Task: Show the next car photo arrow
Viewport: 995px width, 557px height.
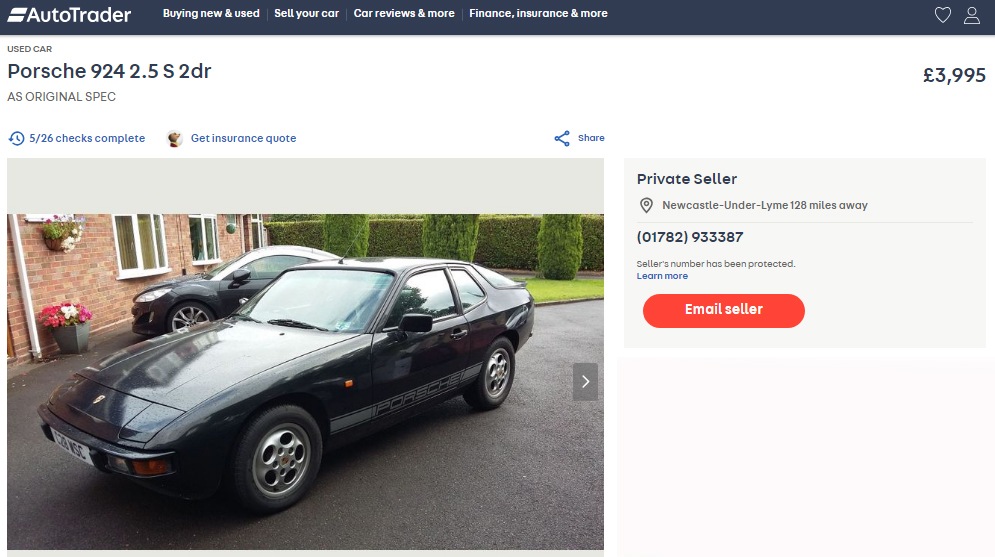Action: (x=585, y=381)
